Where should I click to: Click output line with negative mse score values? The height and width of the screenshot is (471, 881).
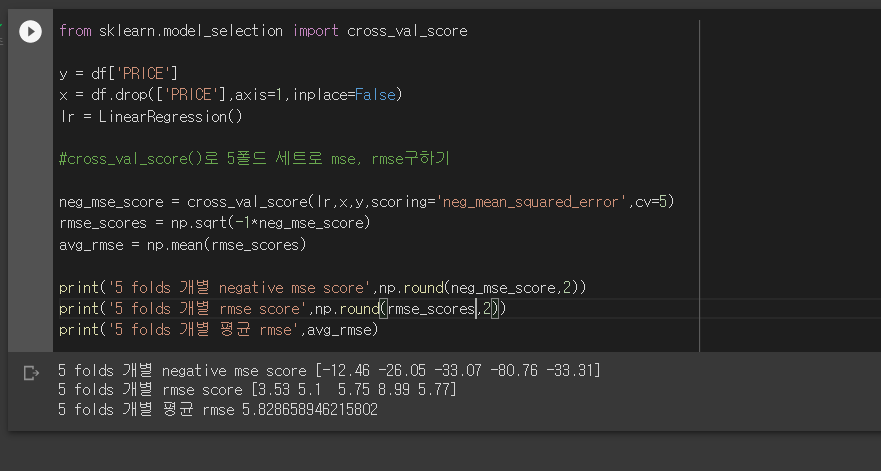pos(329,371)
